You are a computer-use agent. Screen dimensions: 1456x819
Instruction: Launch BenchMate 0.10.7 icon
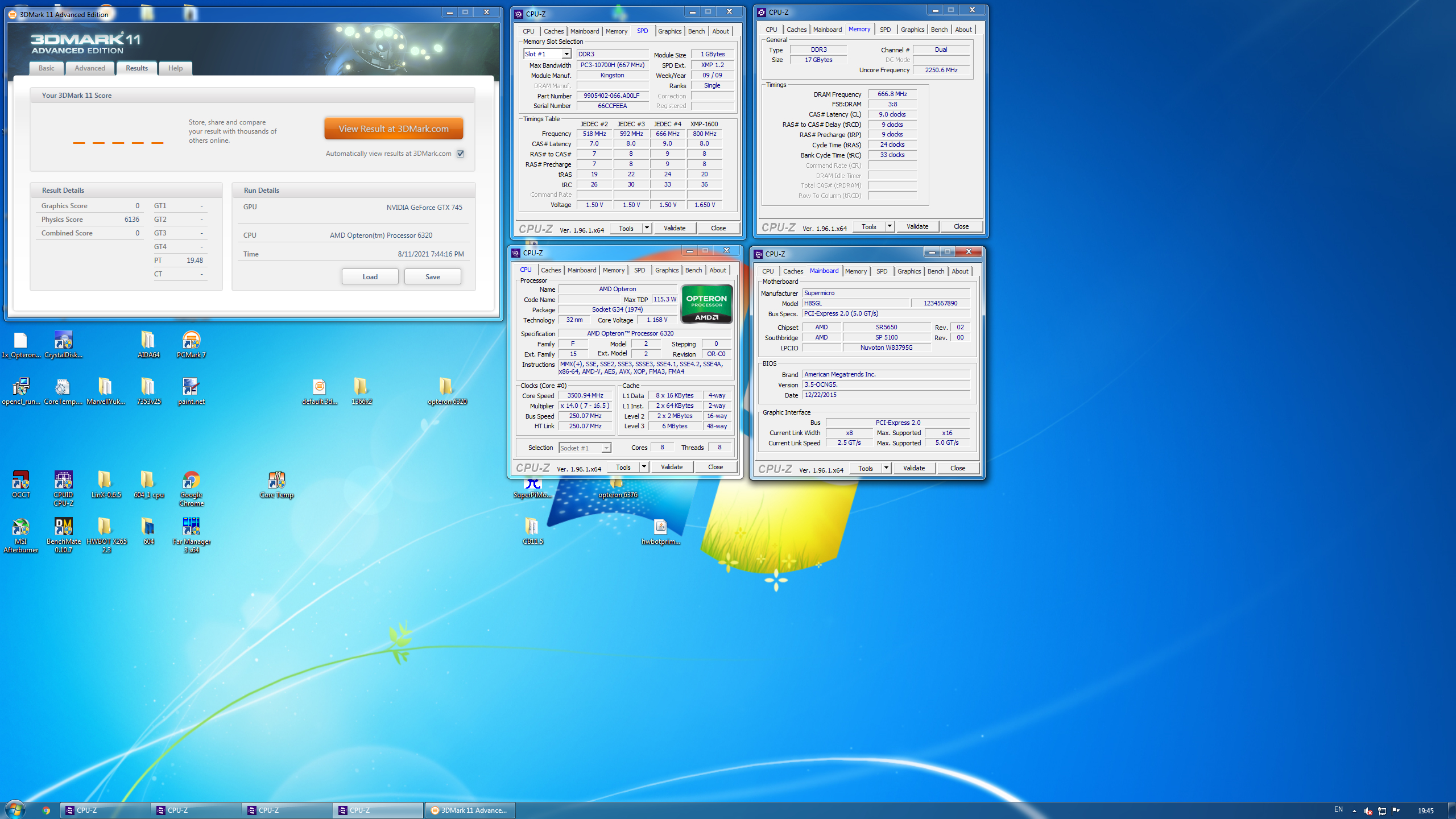(x=63, y=535)
